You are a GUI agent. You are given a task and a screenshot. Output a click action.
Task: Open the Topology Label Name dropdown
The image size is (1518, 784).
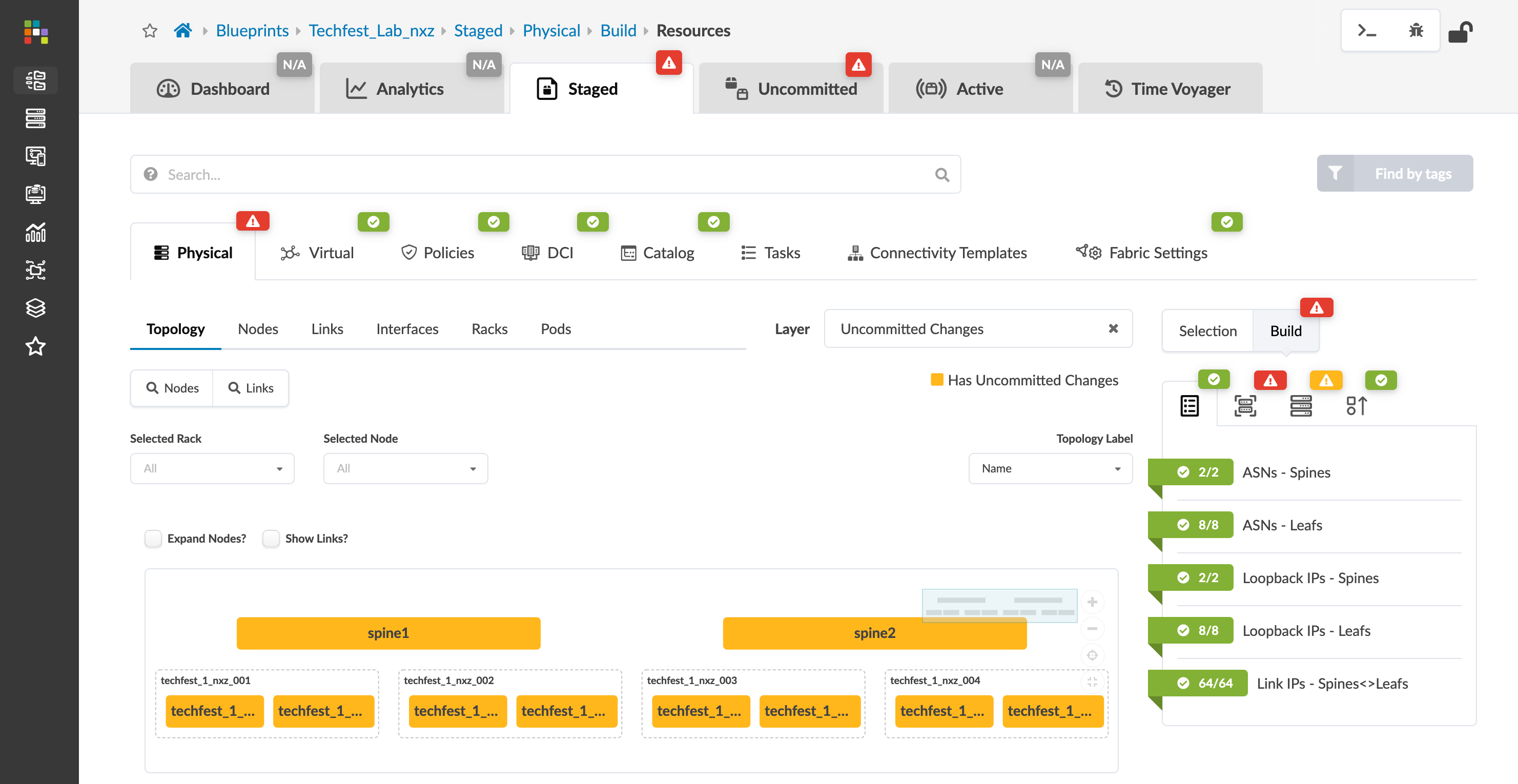coord(1050,468)
